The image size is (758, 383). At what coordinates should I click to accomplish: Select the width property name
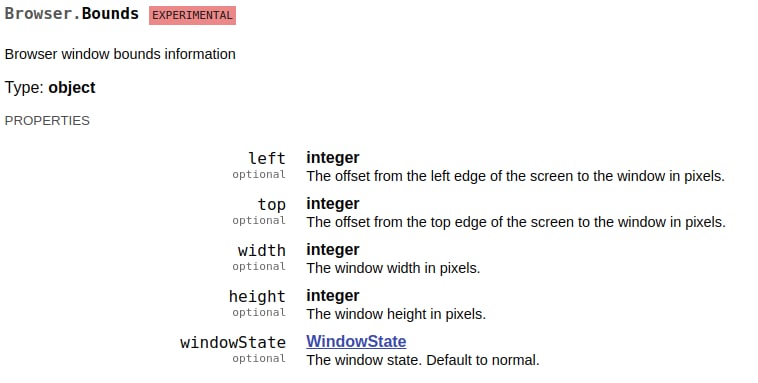262,250
